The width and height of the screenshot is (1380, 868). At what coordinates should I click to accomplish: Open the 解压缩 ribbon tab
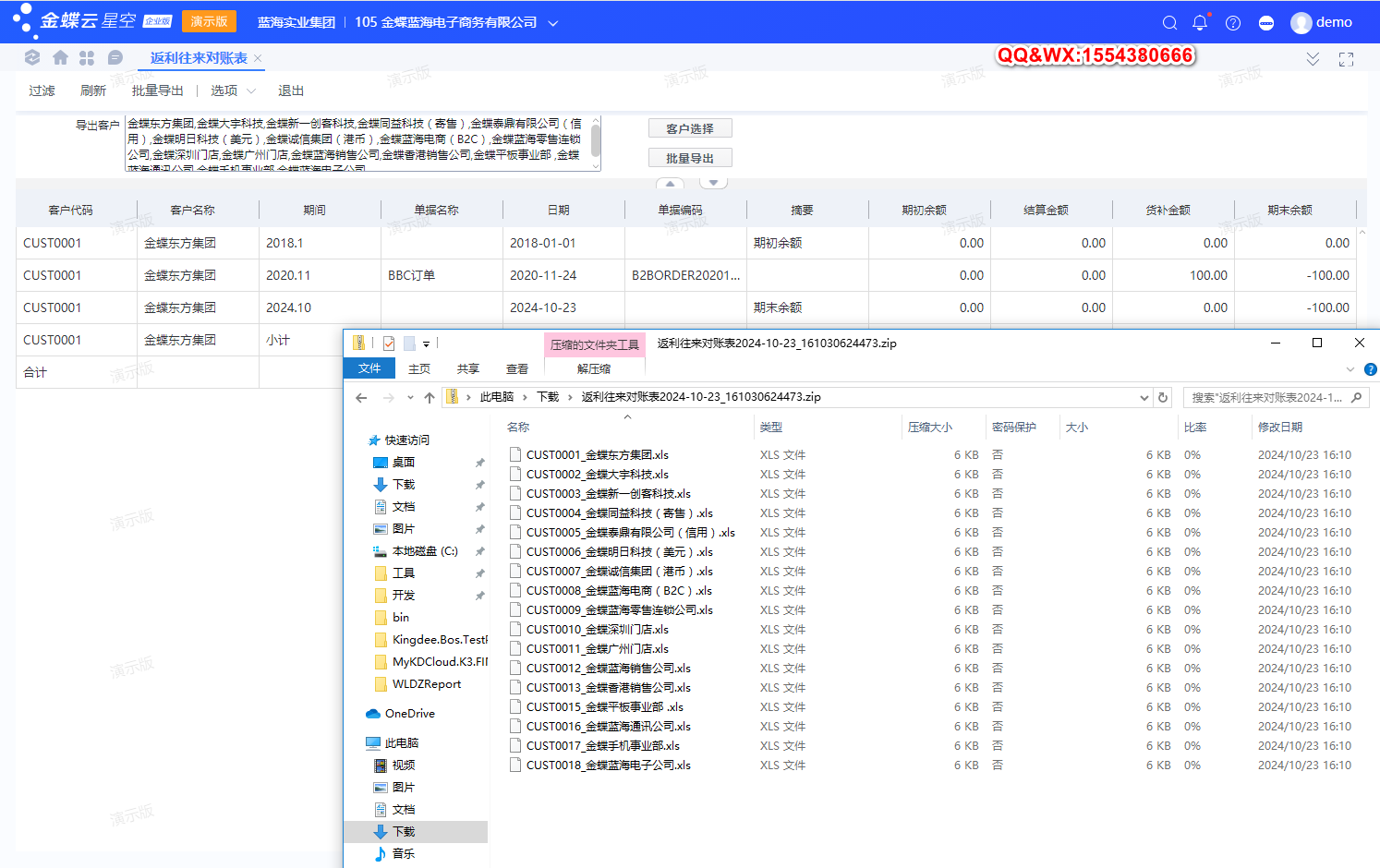(594, 368)
